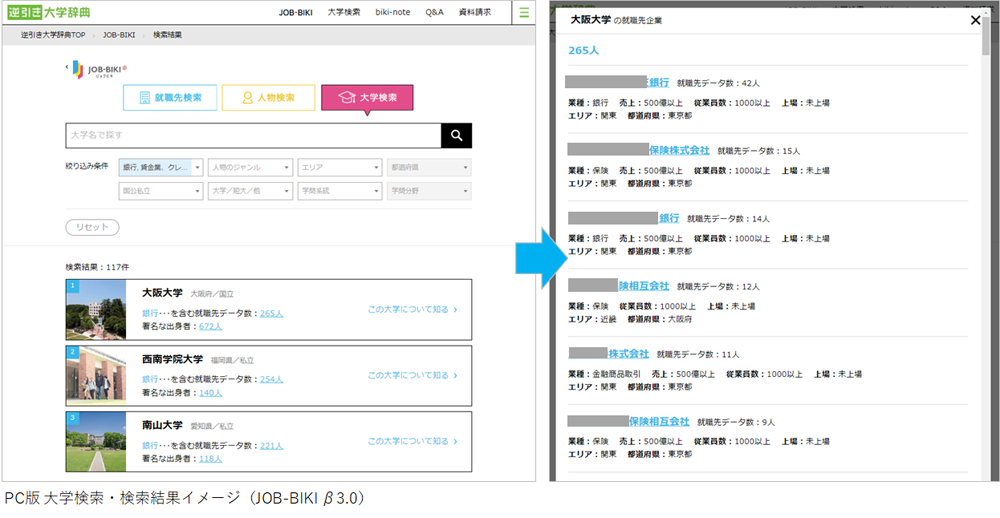The width and height of the screenshot is (1000, 518).
Task: Click 南山大学's この大学について知る link
Action: coord(413,441)
